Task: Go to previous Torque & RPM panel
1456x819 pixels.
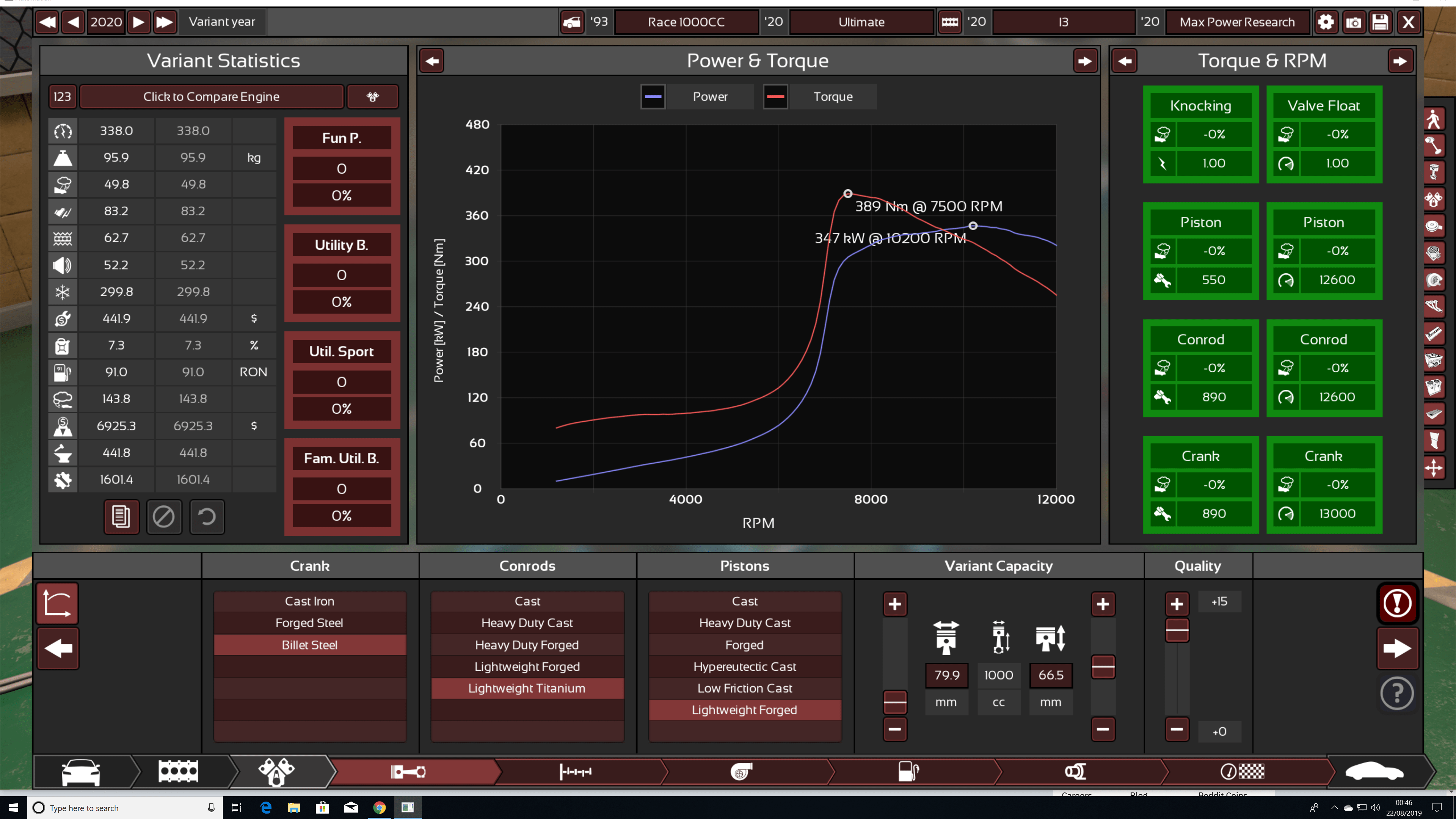Action: 1125,61
